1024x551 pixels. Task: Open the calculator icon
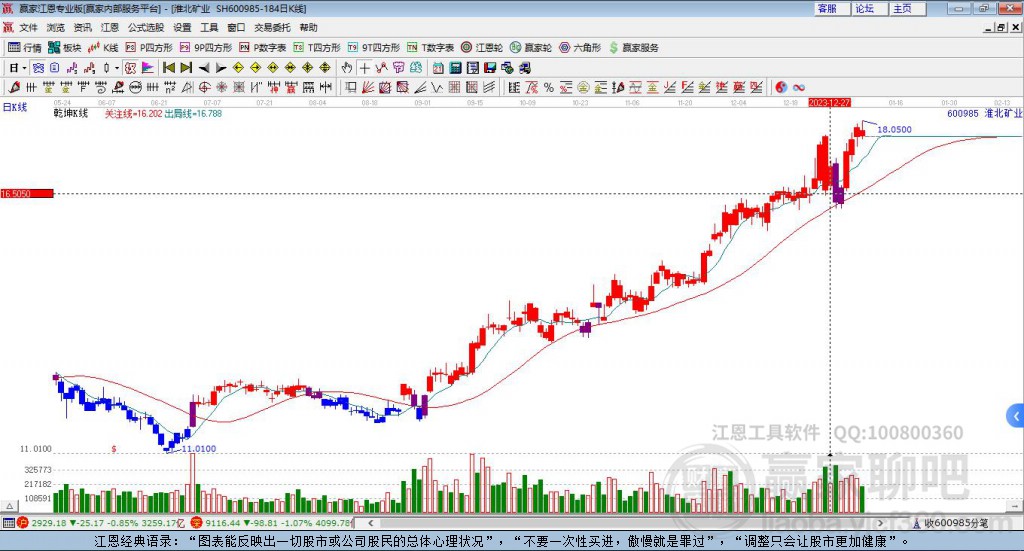point(456,67)
